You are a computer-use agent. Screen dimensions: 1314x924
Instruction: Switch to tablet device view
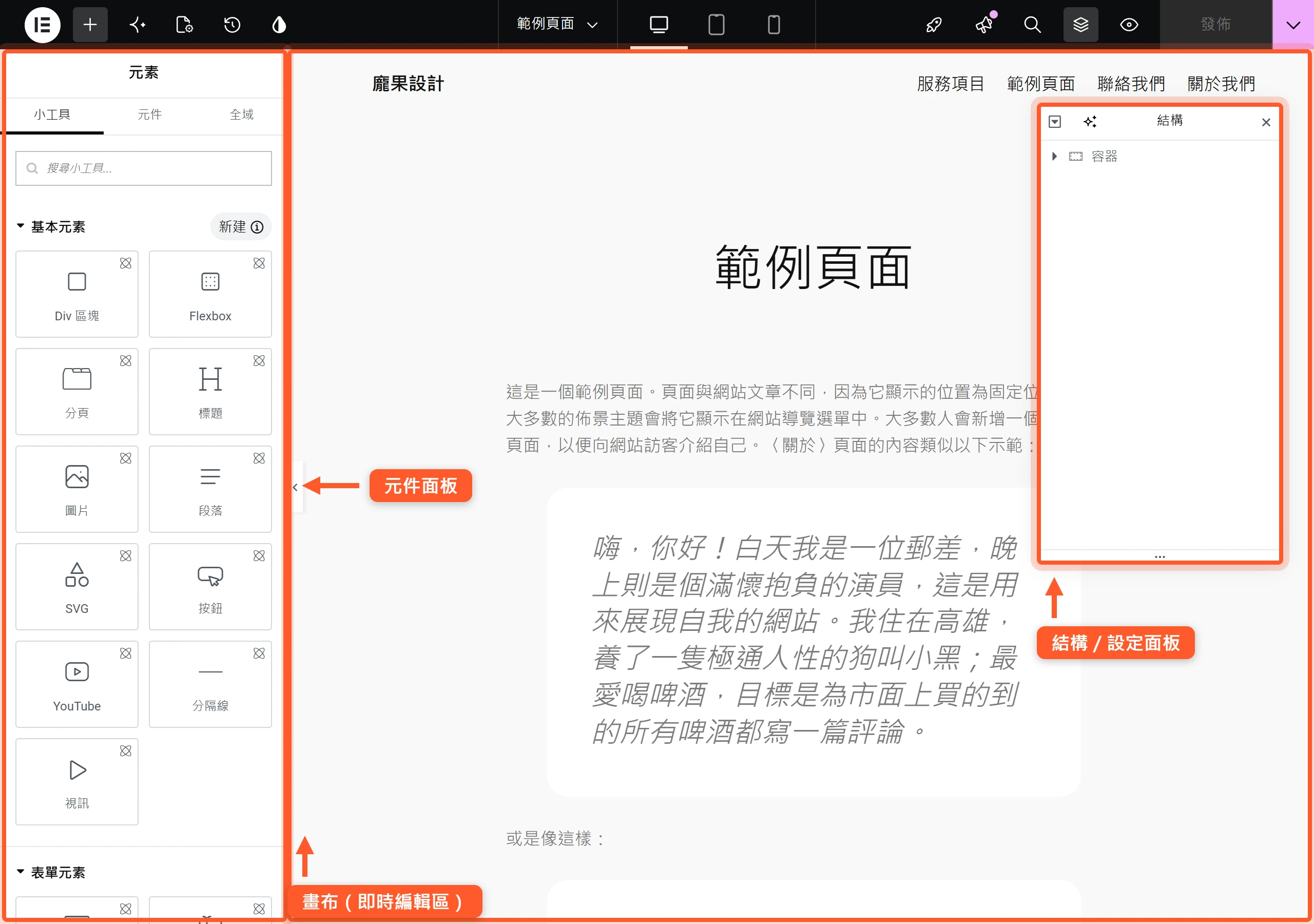717,25
